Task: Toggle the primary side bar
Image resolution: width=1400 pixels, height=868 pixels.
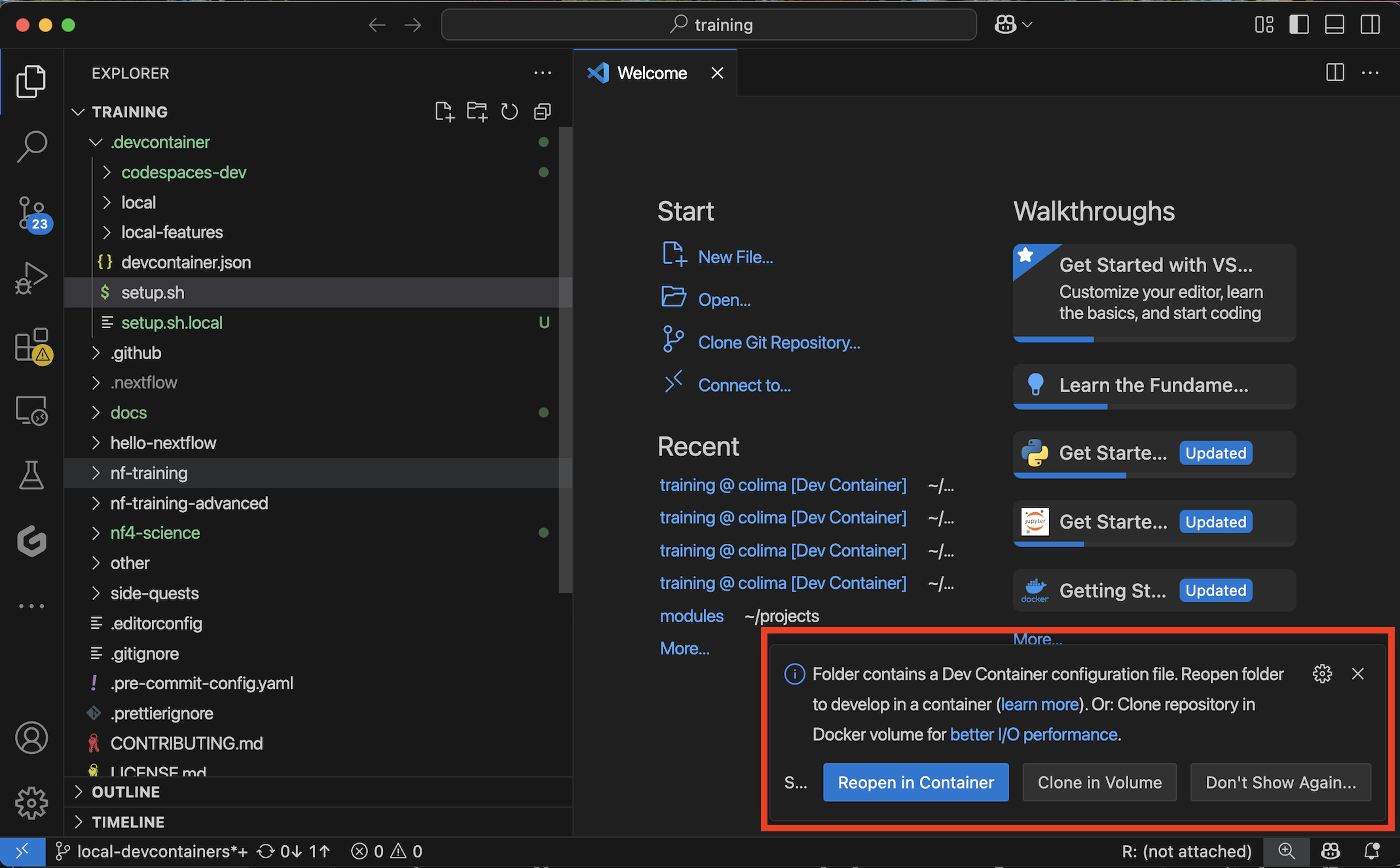Action: (x=1299, y=25)
